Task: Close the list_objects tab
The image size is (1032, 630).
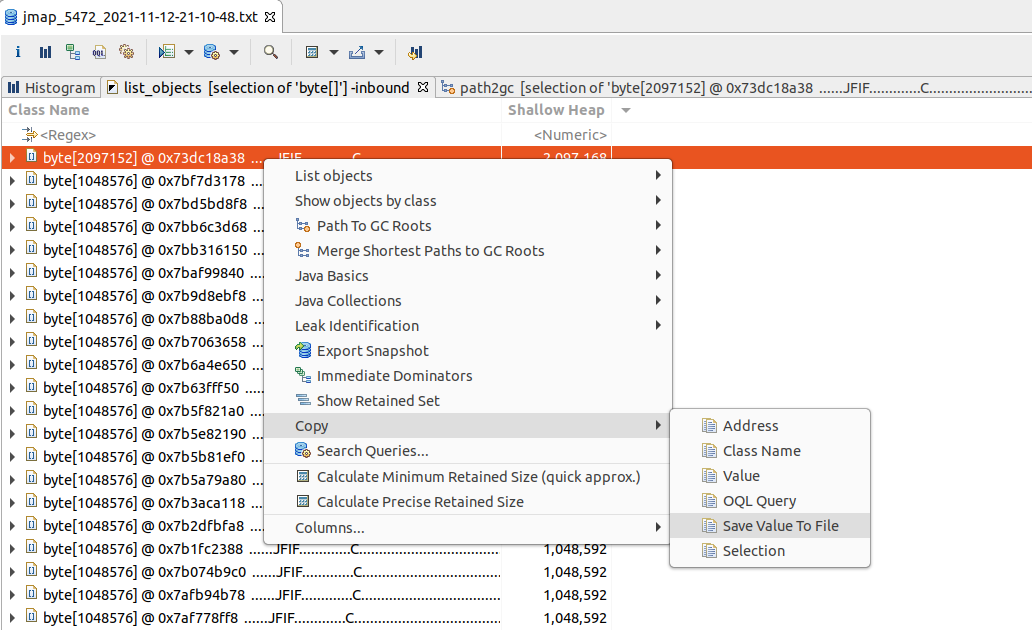Action: pos(423,87)
